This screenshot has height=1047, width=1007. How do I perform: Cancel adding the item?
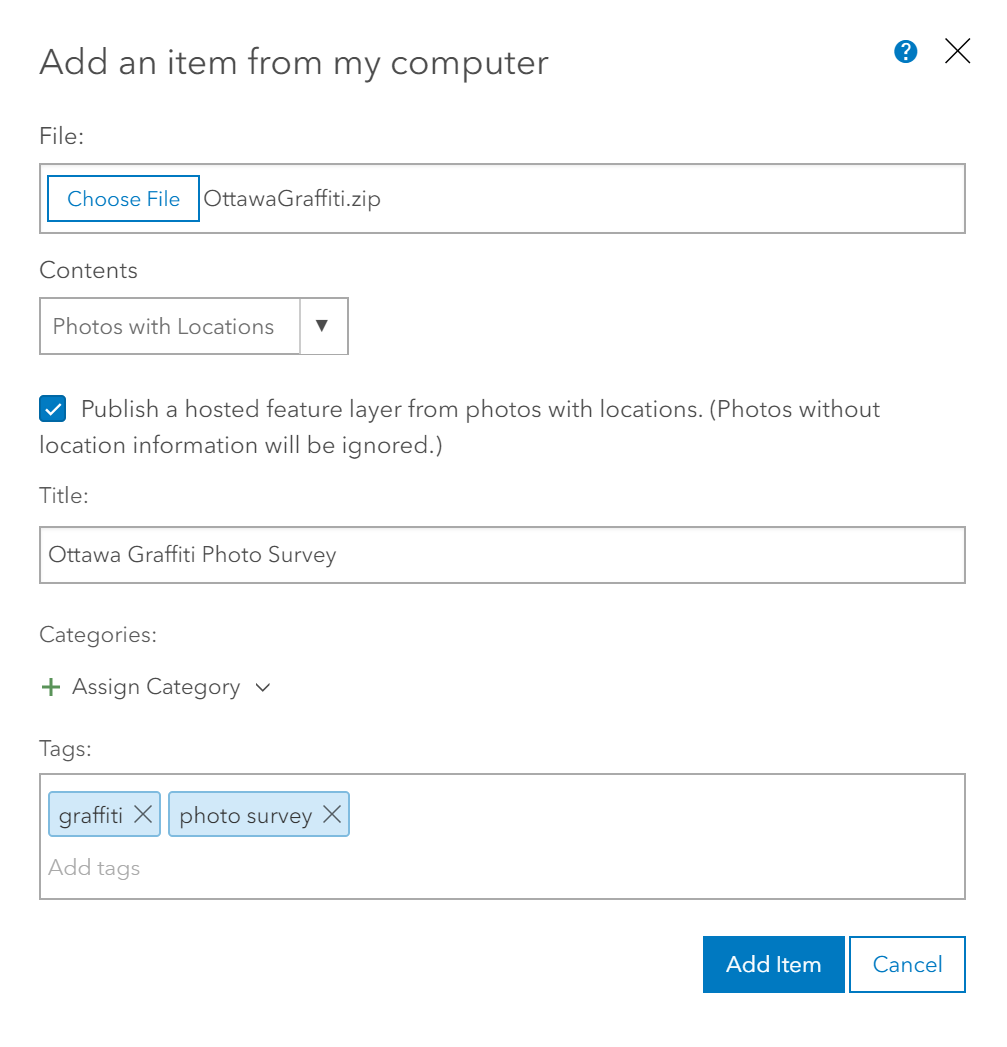(906, 964)
